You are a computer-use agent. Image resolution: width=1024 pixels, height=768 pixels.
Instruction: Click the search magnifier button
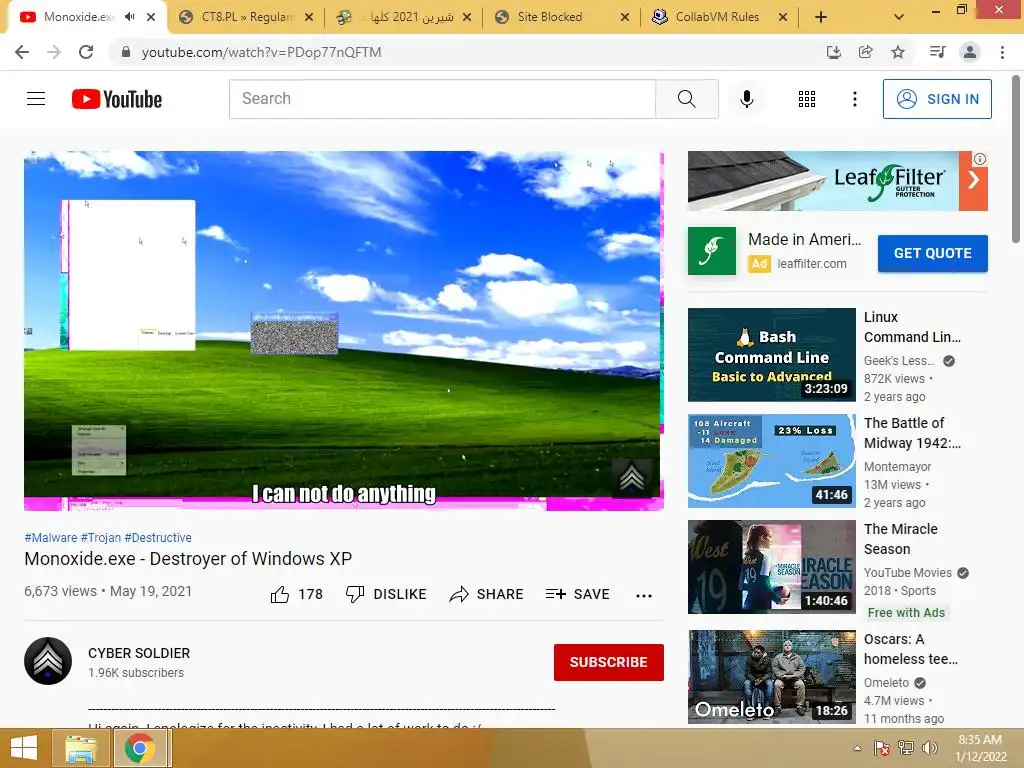686,99
